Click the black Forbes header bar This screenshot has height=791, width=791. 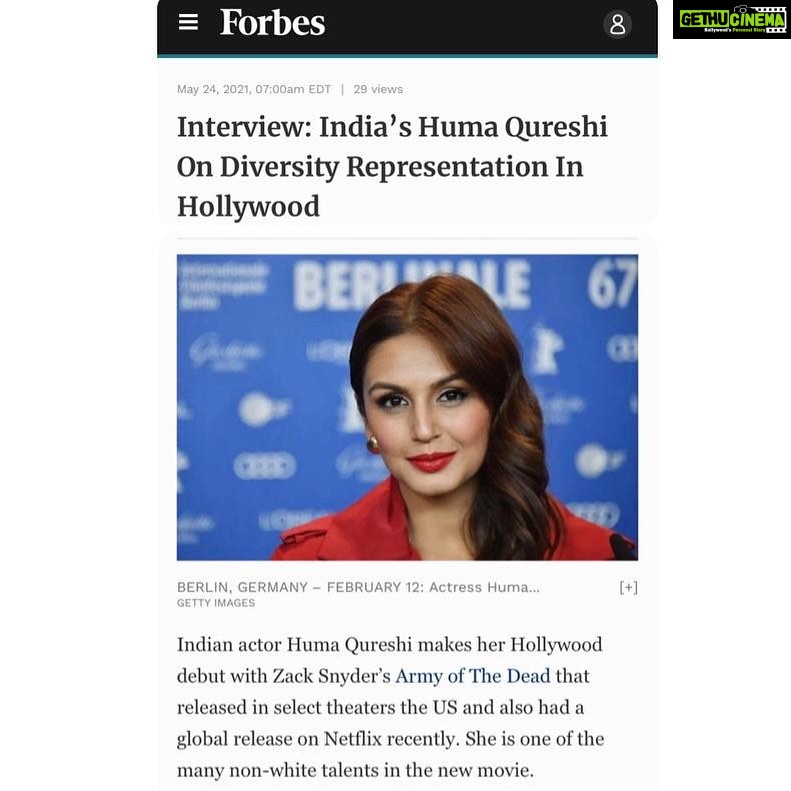[x=407, y=27]
